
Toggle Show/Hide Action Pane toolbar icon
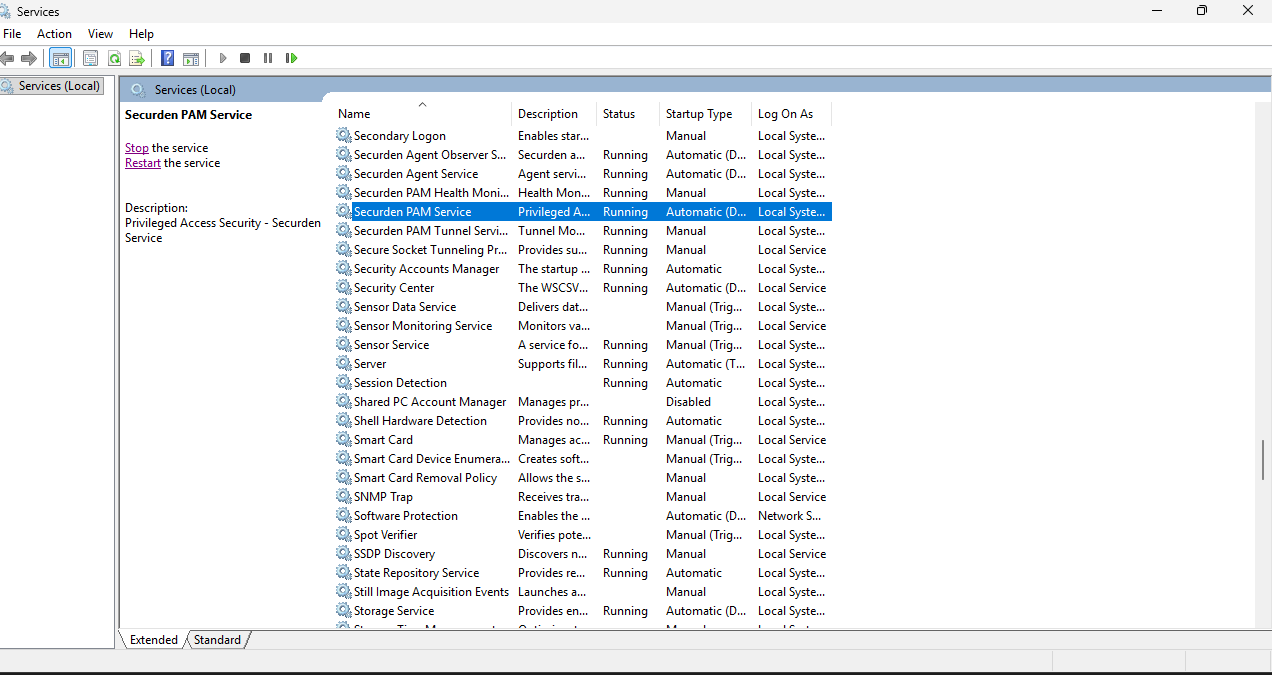pos(191,58)
